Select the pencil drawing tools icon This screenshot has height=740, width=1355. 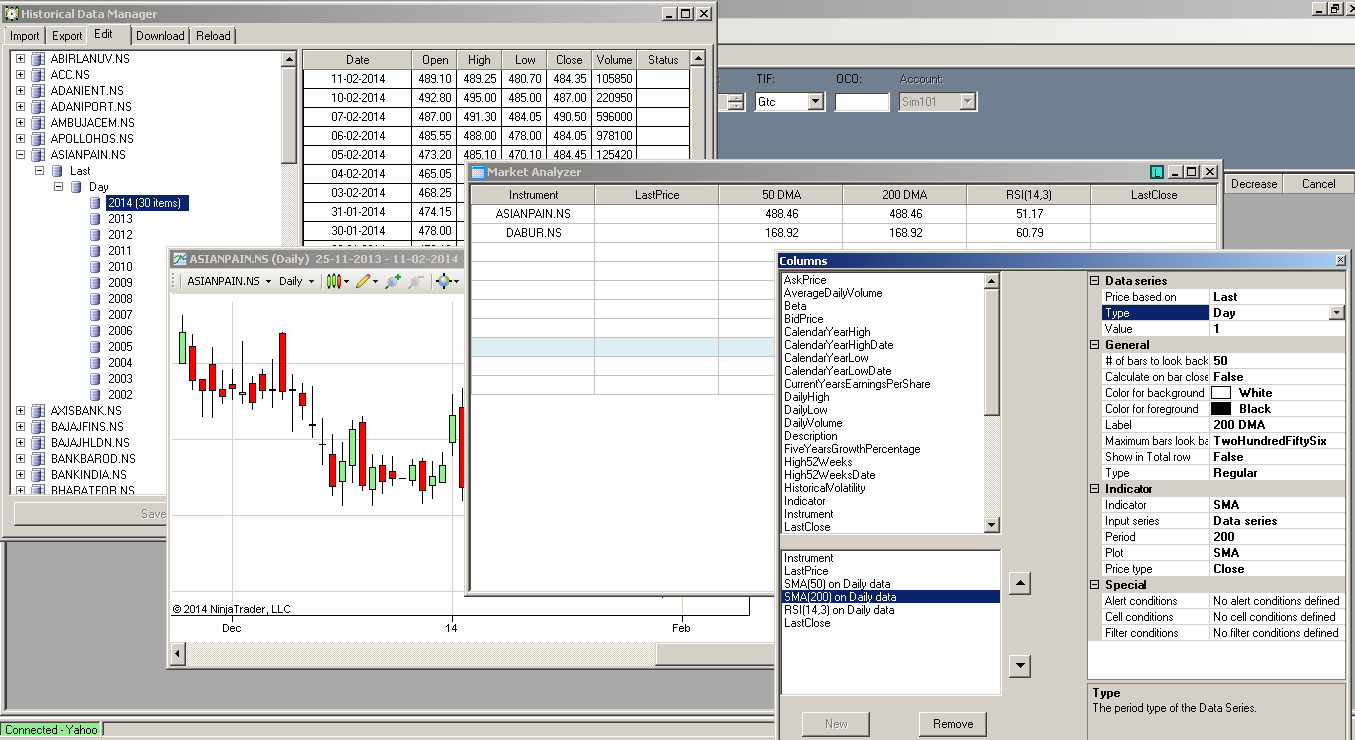(x=365, y=281)
